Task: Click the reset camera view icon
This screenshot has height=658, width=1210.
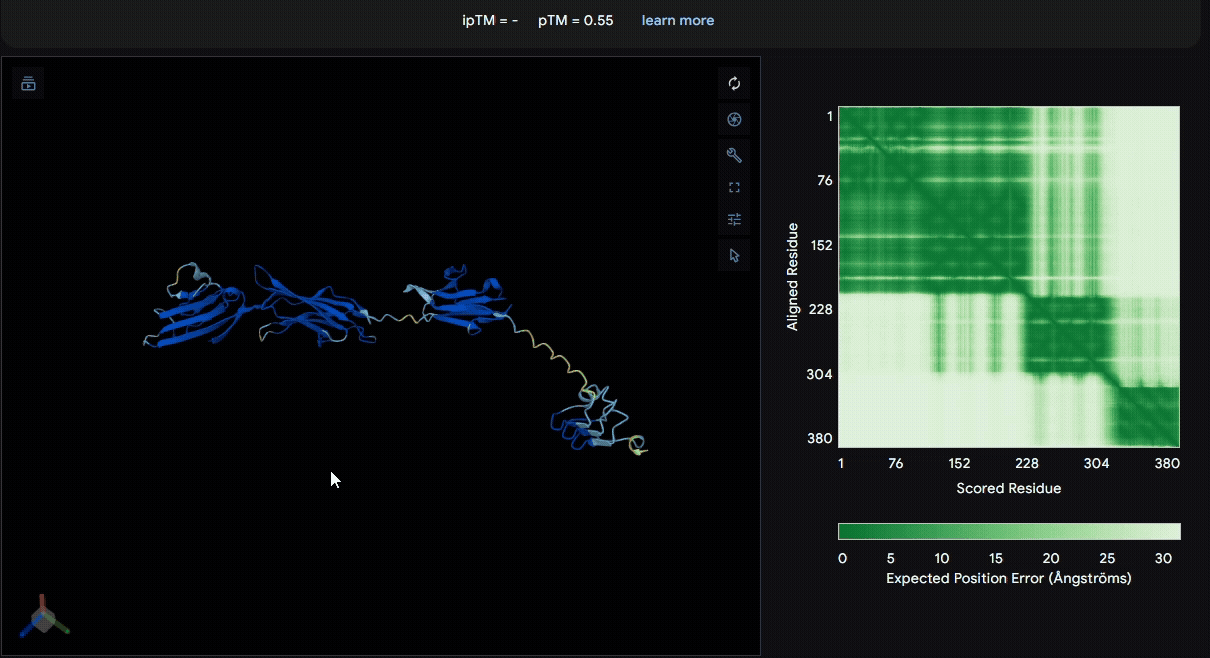Action: point(734,84)
